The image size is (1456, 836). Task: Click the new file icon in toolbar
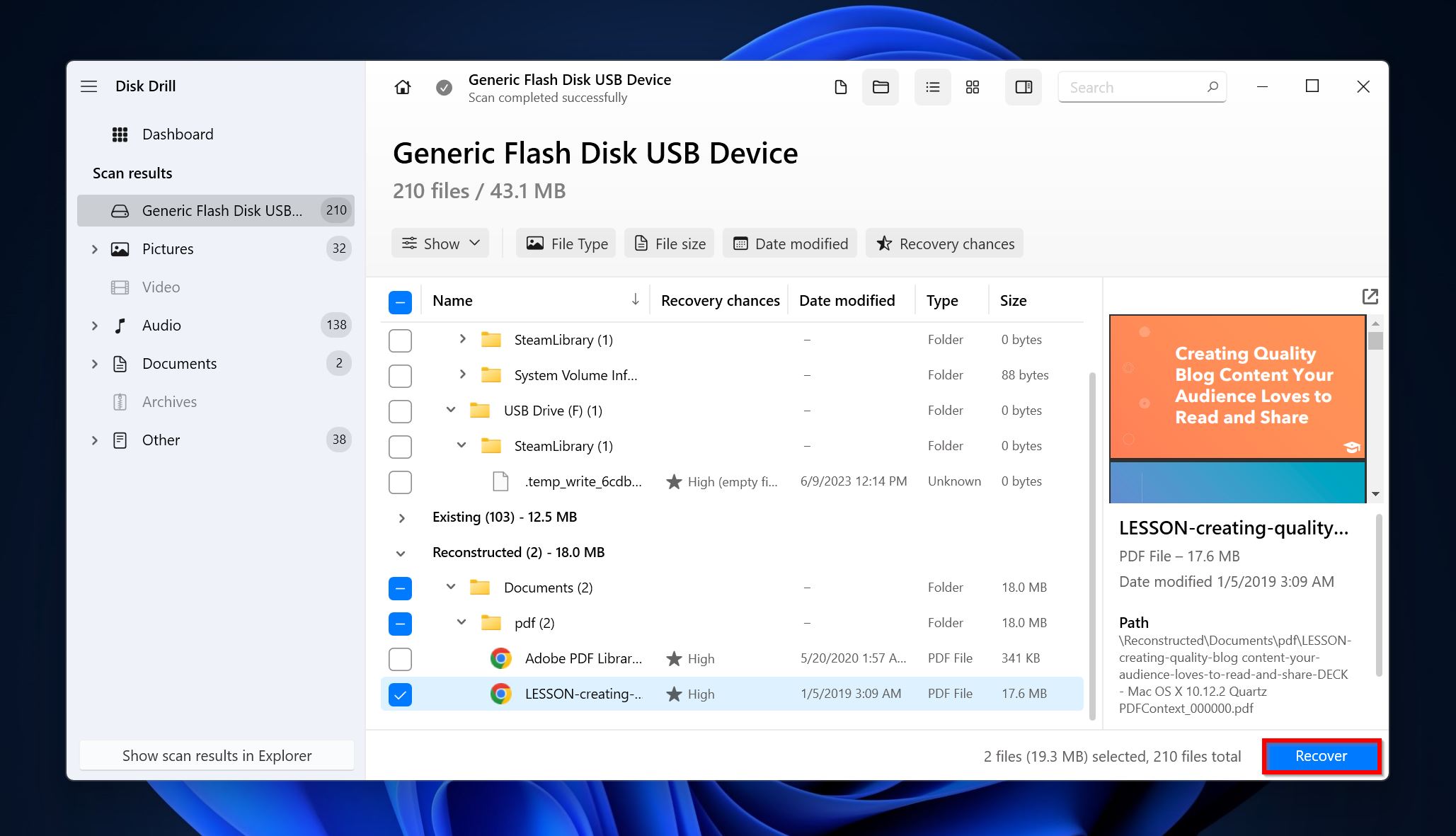pos(841,88)
